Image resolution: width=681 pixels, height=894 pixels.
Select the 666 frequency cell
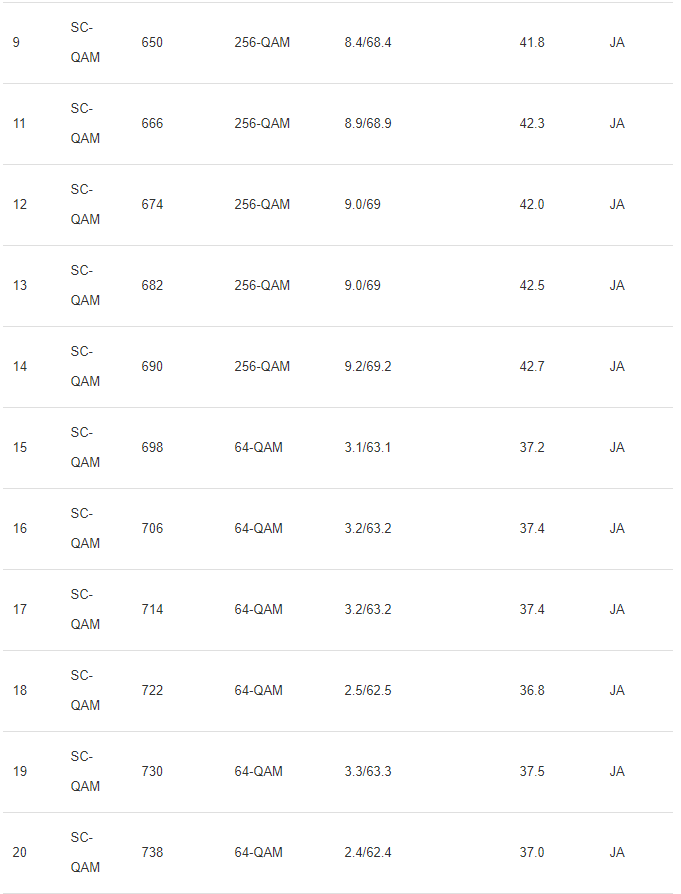(152, 124)
